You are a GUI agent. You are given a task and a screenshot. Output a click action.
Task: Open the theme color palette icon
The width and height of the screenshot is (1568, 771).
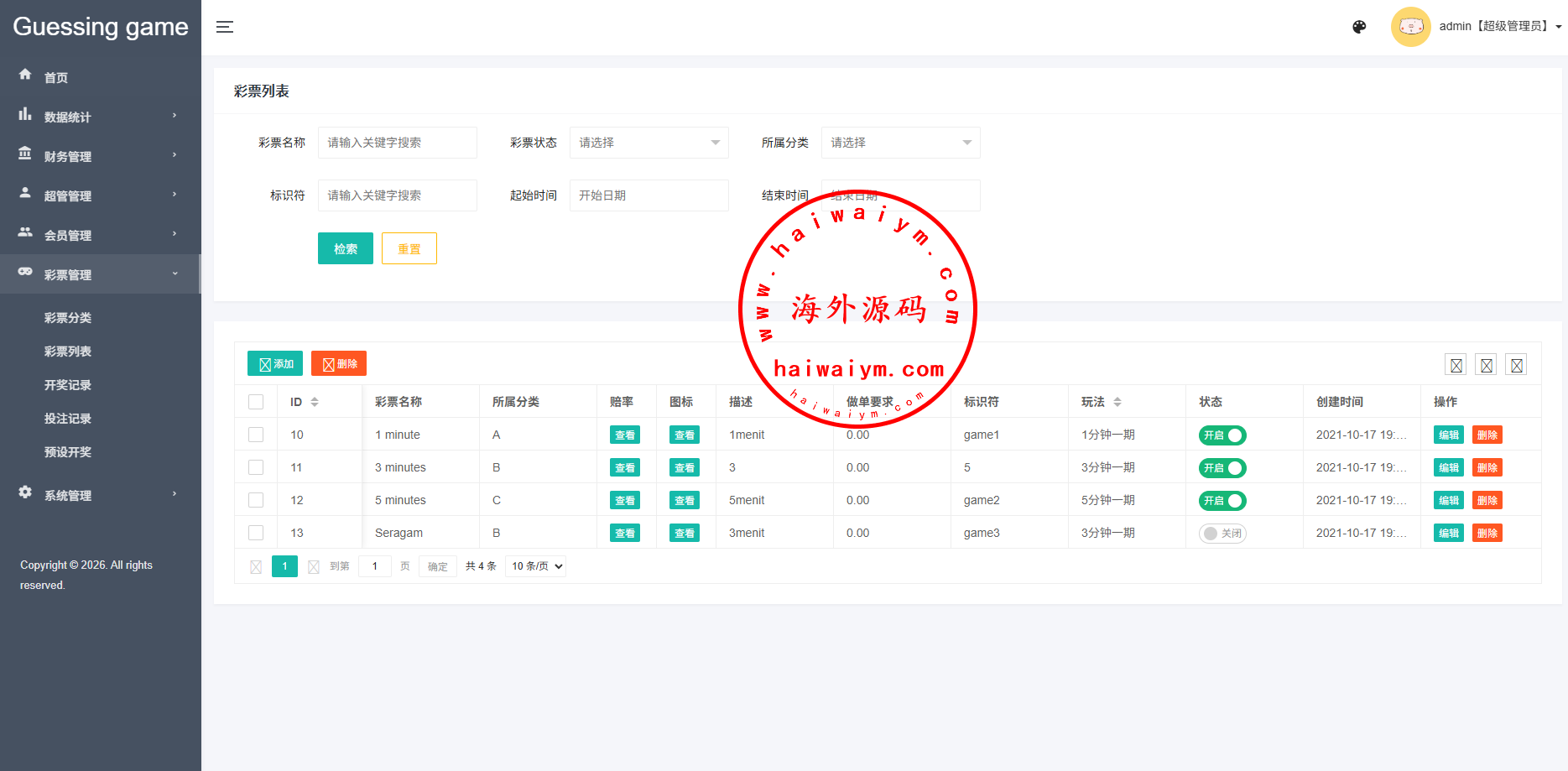pos(1359,27)
